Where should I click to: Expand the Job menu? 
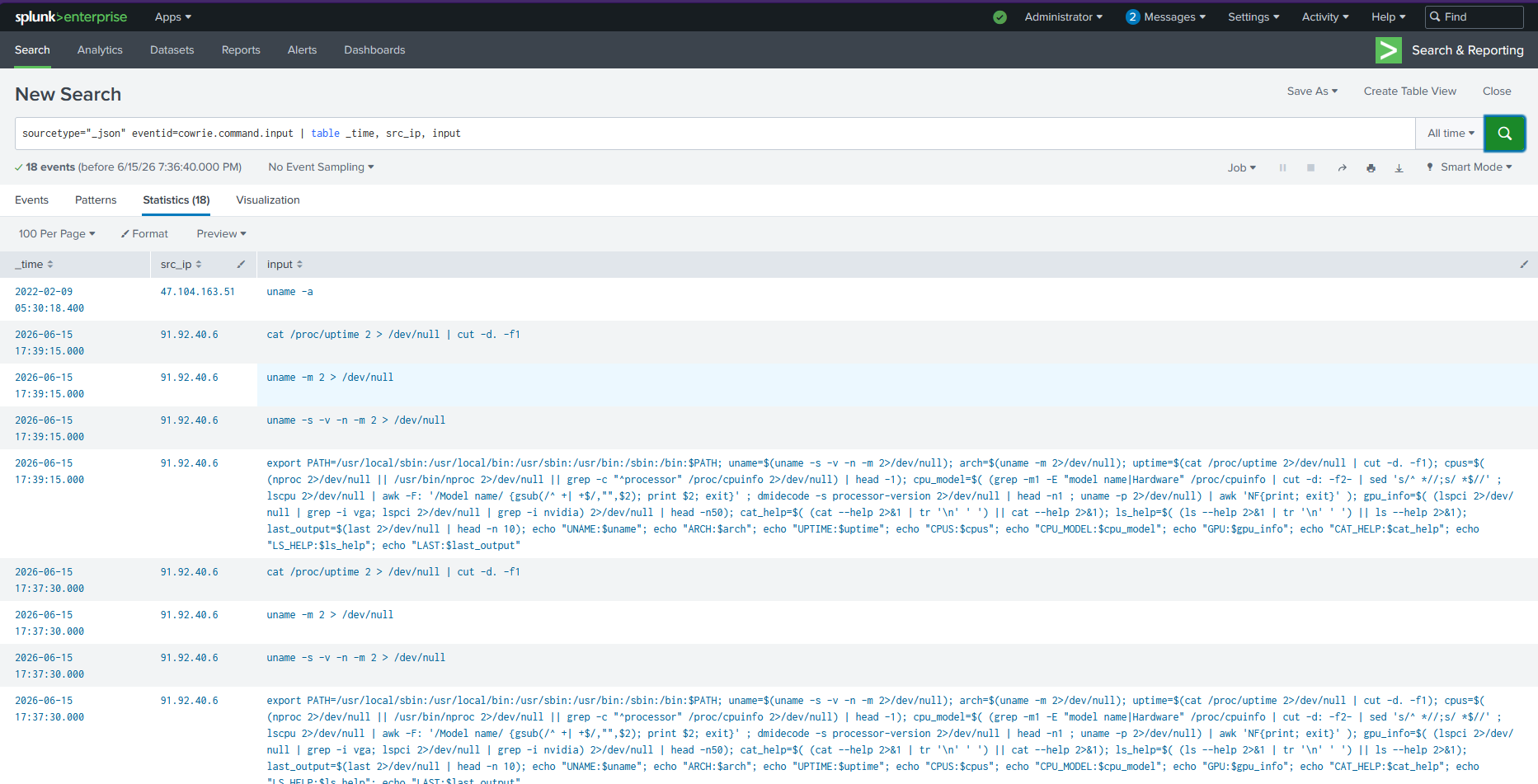[x=1242, y=167]
